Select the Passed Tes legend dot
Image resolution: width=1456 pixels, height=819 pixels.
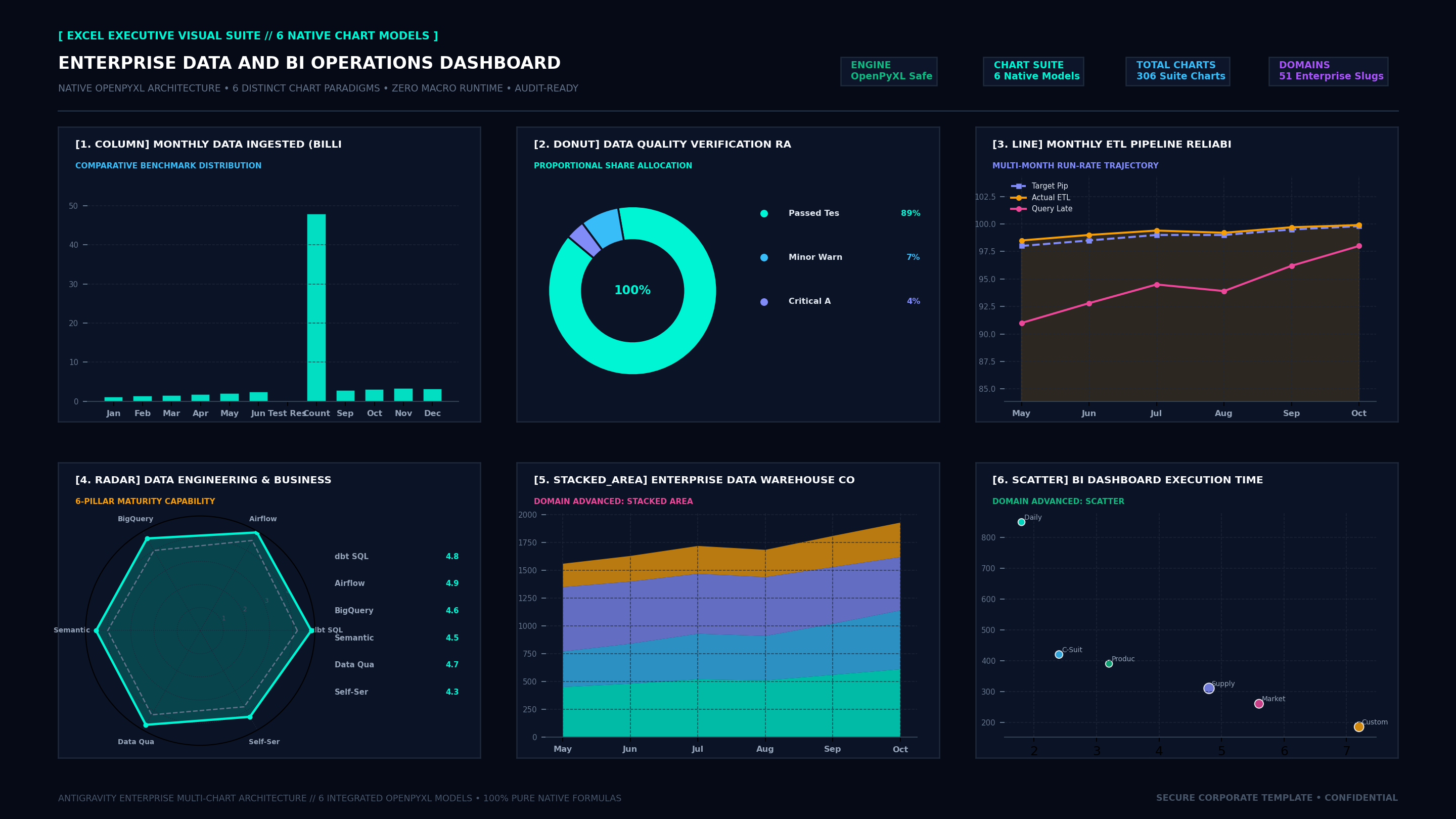click(x=764, y=214)
